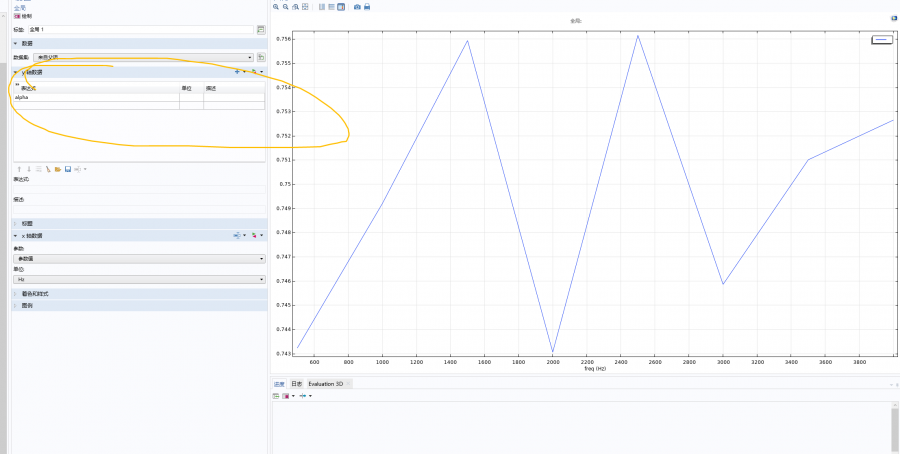
Task: Switch to the 日志 log tab
Action: coord(297,384)
